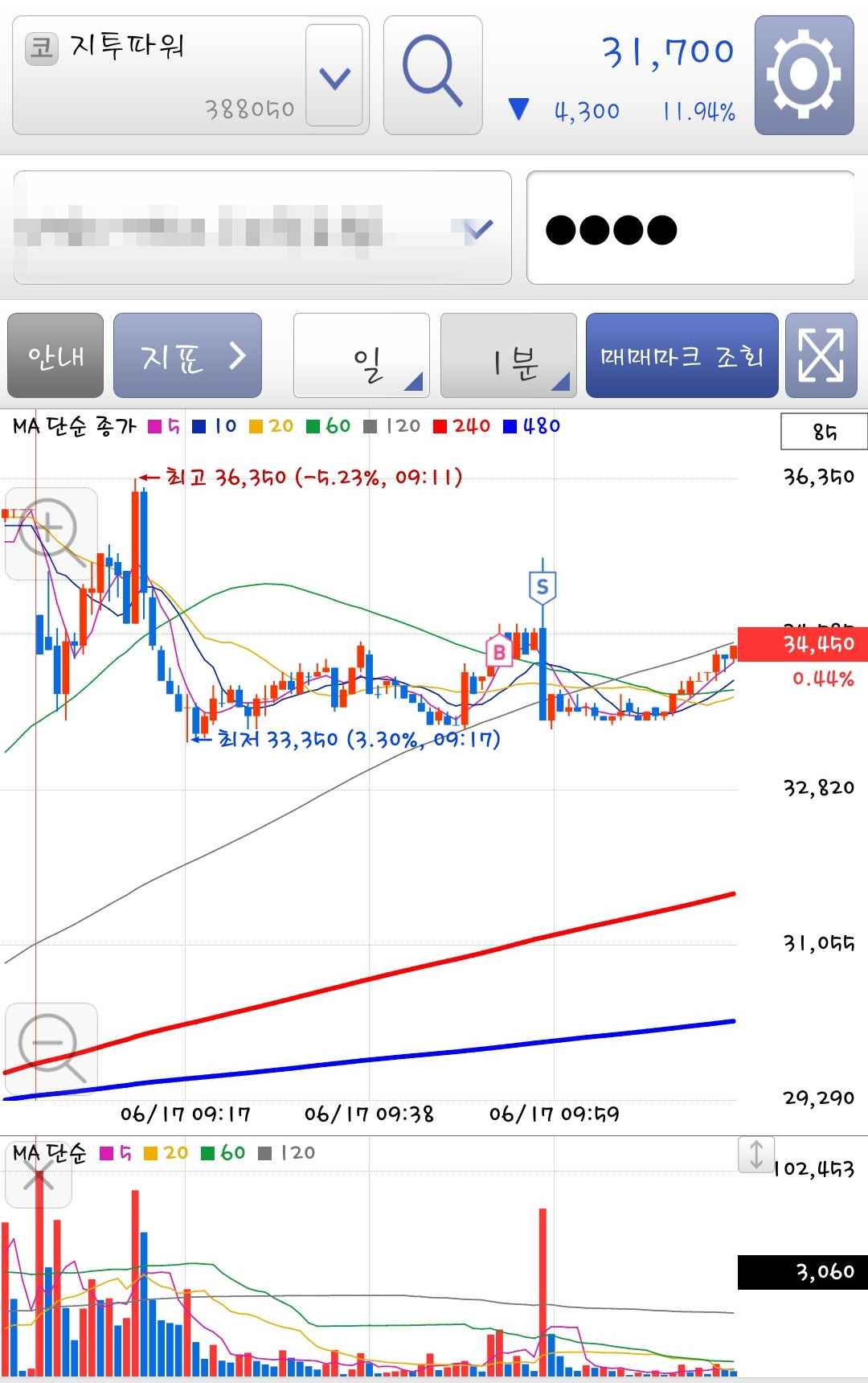Tap the B buy marker

pos(499,651)
